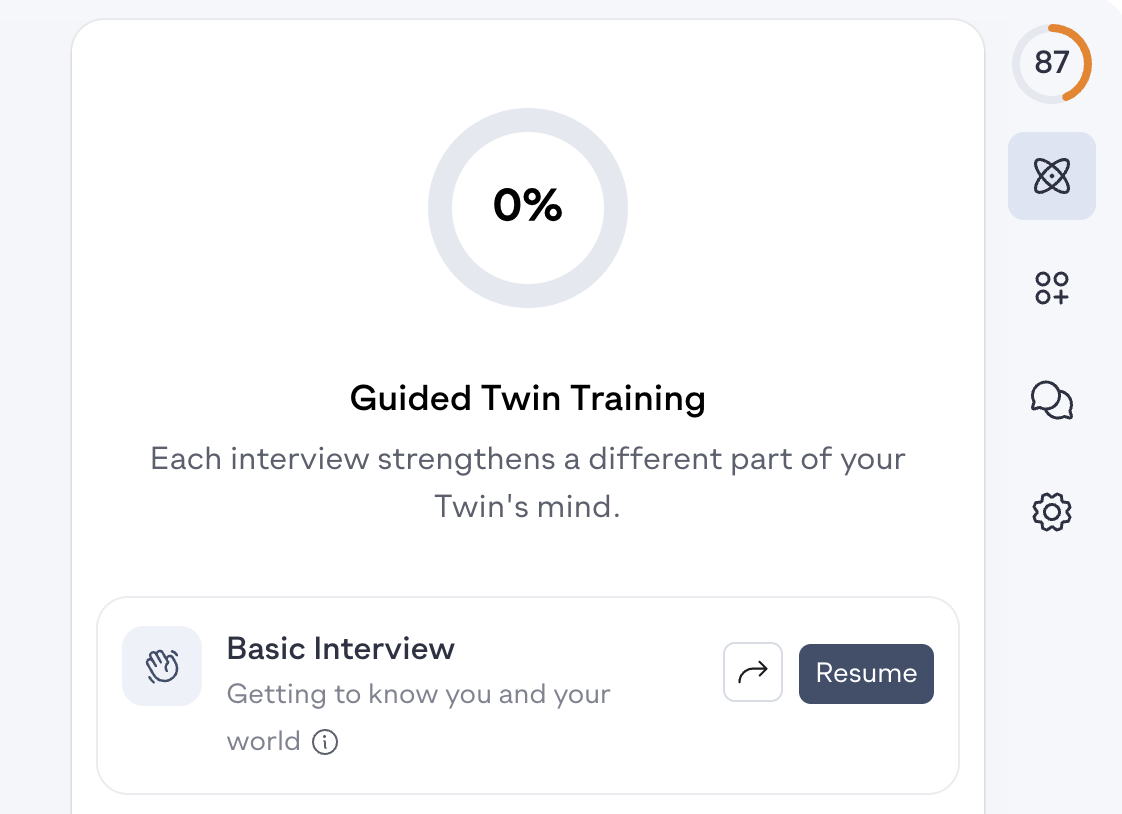The width and height of the screenshot is (1122, 814).
Task: Click the word "world" beside the info icon
Action: [263, 741]
